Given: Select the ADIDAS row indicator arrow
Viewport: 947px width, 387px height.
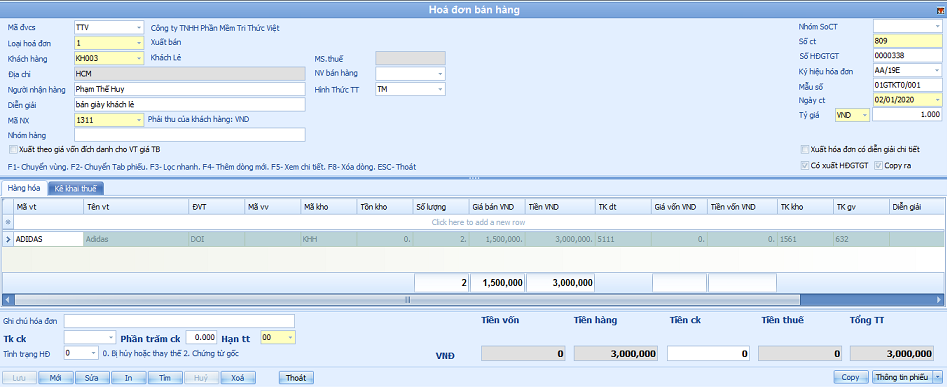Looking at the screenshot, I should click(x=8, y=239).
